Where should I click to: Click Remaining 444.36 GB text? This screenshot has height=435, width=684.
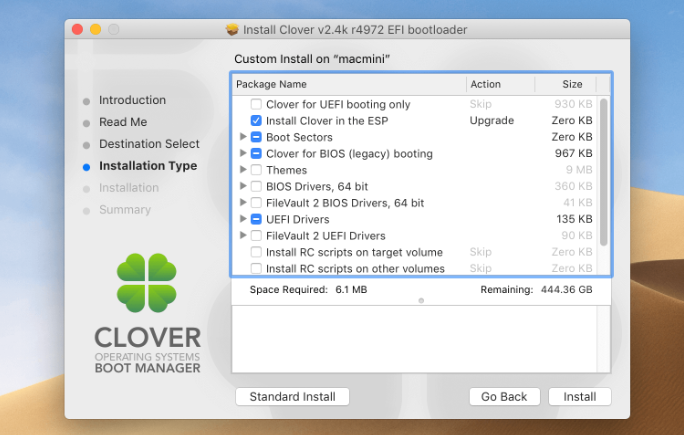point(536,290)
